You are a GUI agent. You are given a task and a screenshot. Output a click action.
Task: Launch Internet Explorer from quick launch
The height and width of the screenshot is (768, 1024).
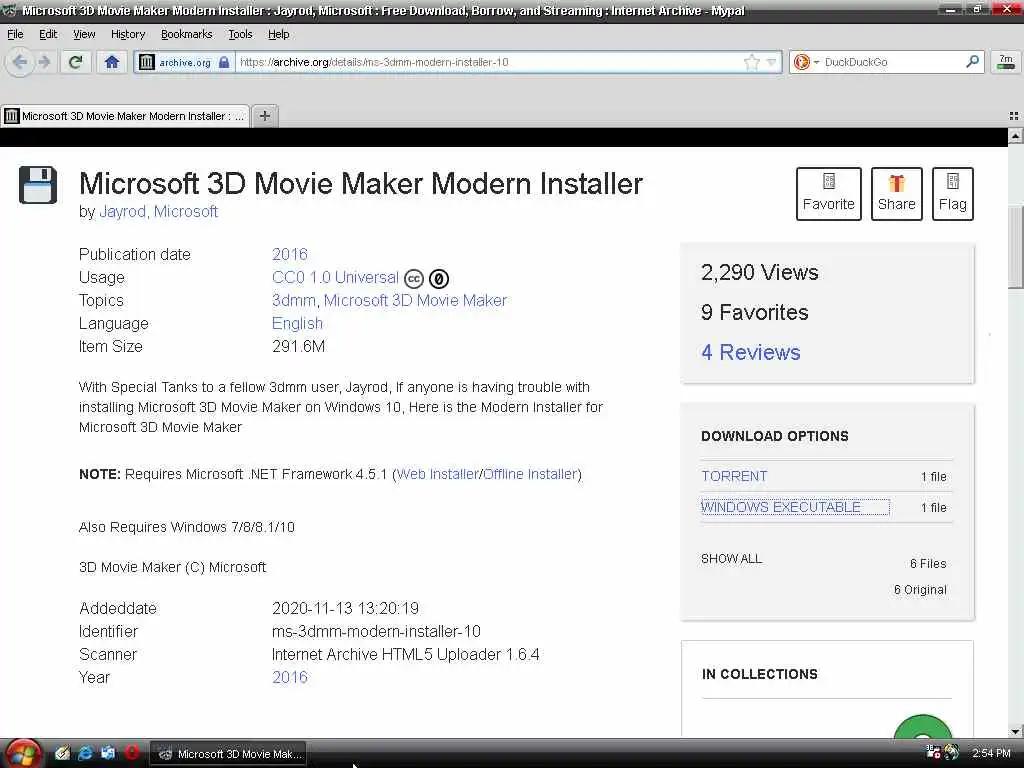[x=85, y=754]
